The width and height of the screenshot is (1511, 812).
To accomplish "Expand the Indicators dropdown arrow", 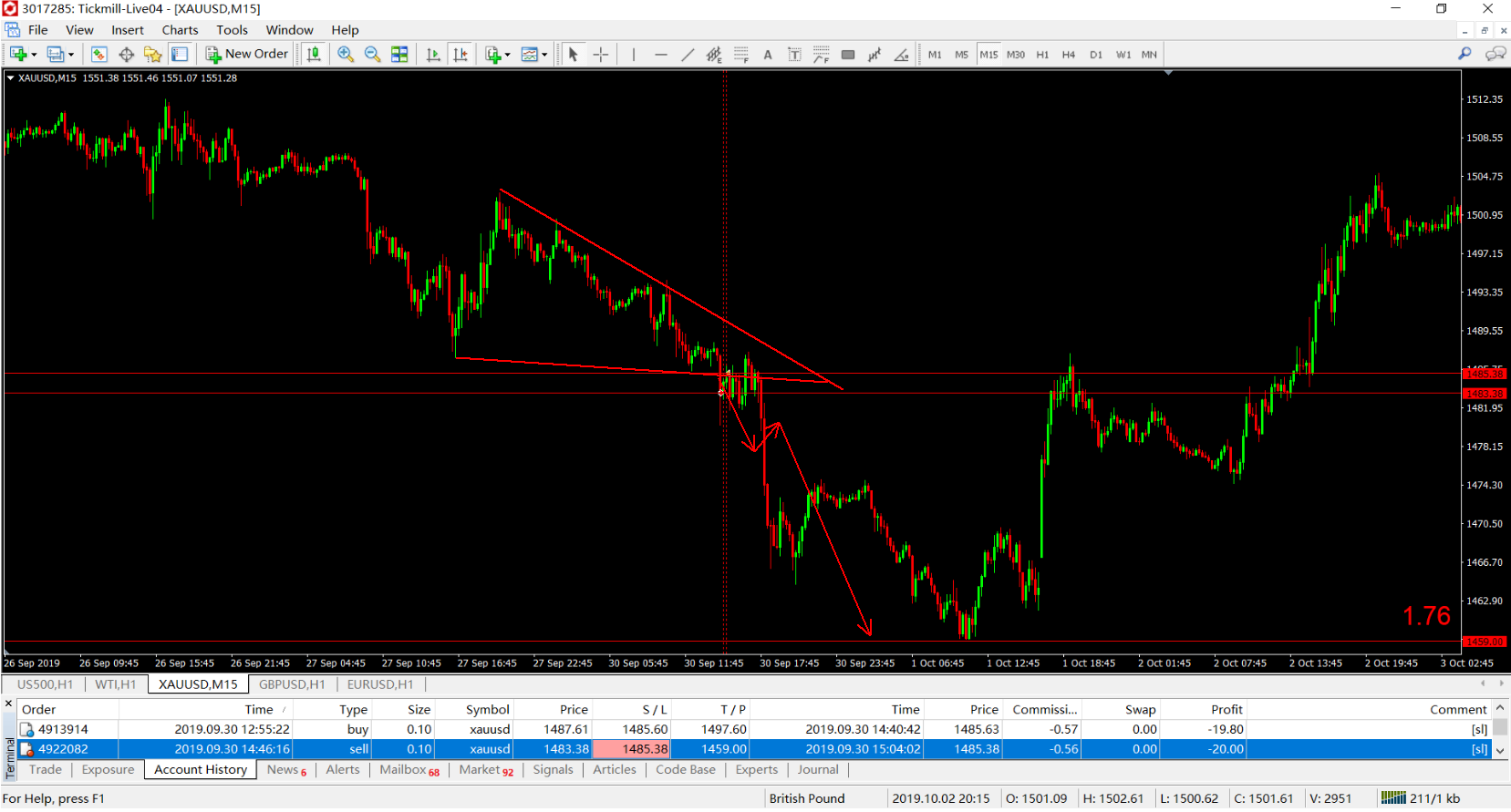I will point(508,55).
